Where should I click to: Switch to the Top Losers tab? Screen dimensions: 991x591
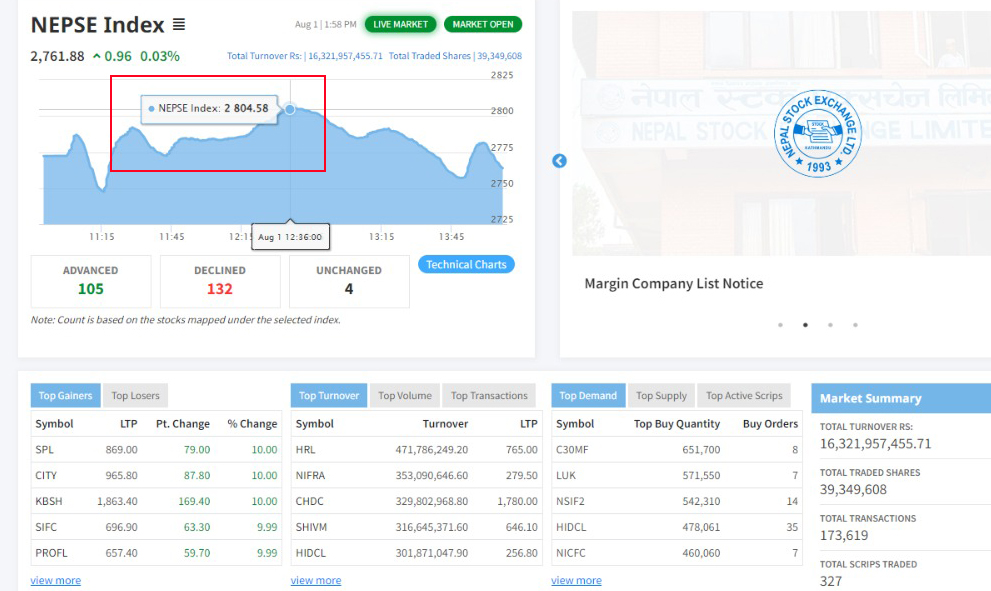(x=135, y=396)
